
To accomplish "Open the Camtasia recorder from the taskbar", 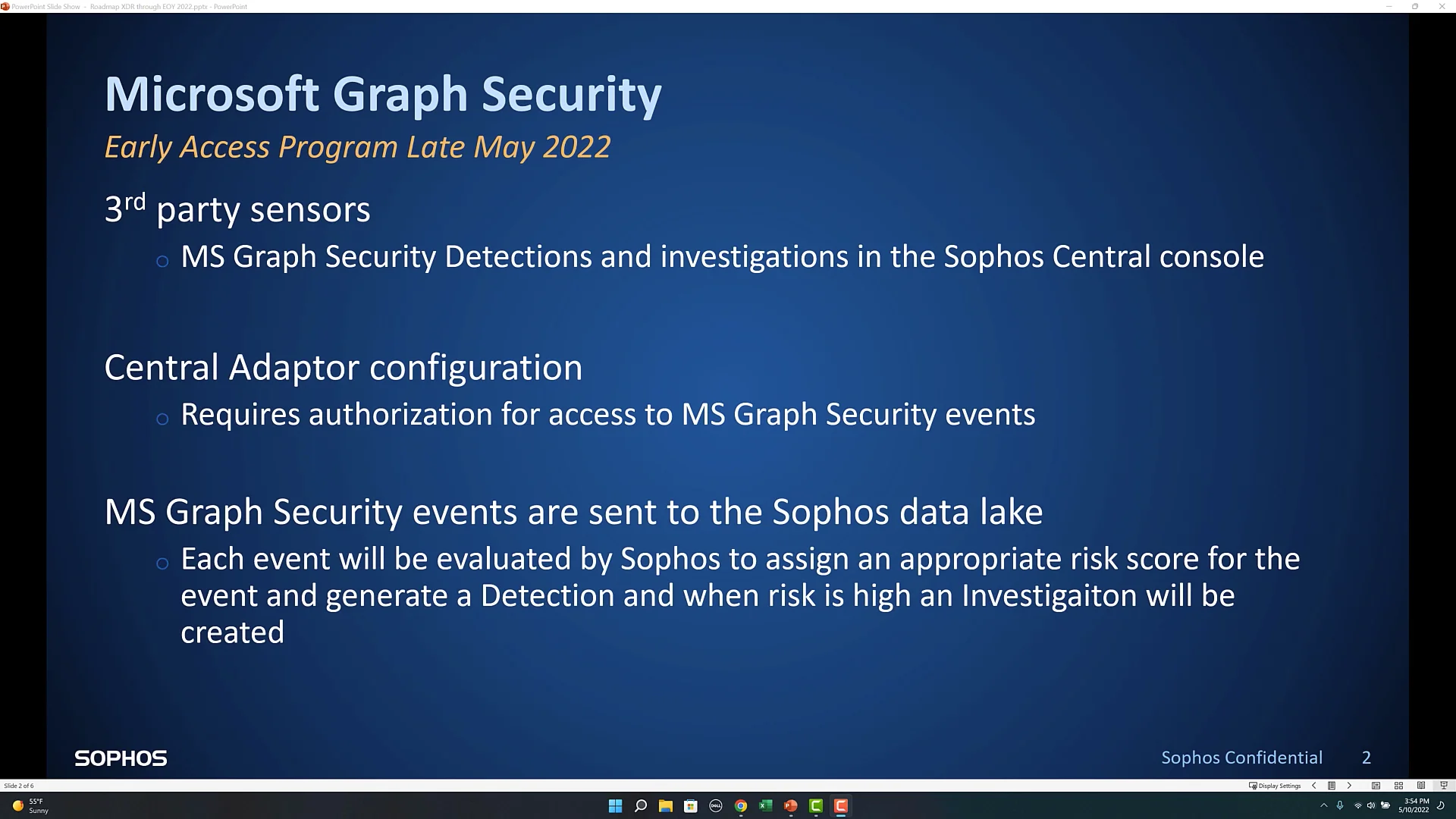I will click(x=840, y=805).
